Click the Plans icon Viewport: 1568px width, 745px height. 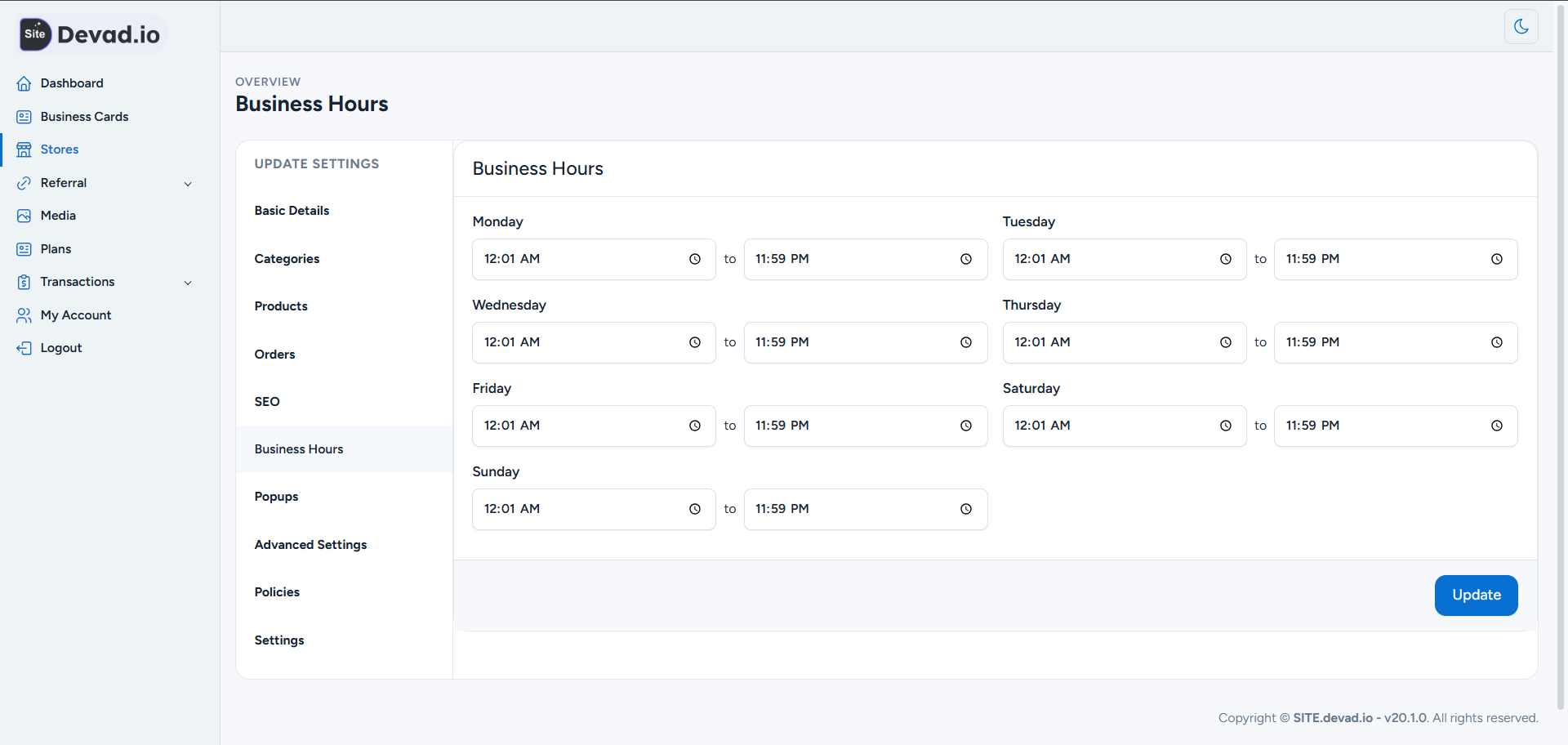click(24, 248)
